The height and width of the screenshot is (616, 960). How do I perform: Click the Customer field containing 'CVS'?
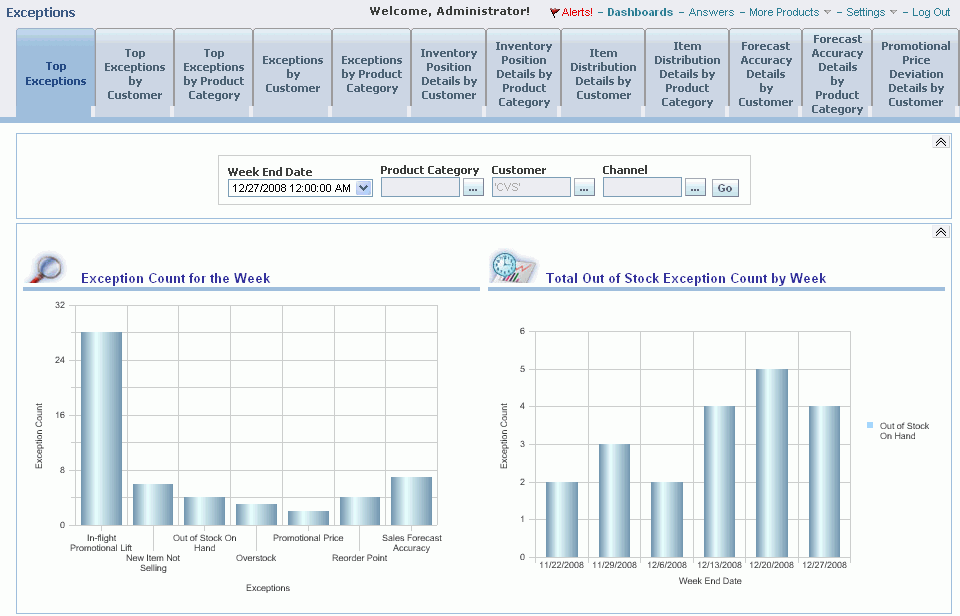coord(531,187)
